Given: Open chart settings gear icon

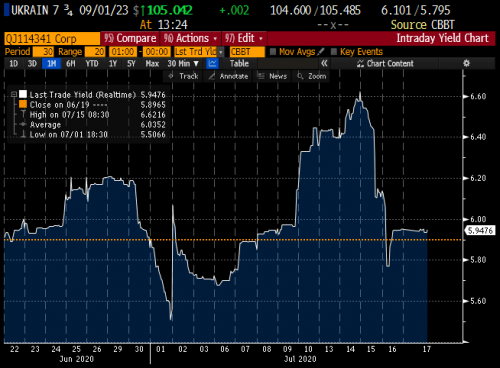Looking at the screenshot, I should click(x=466, y=63).
